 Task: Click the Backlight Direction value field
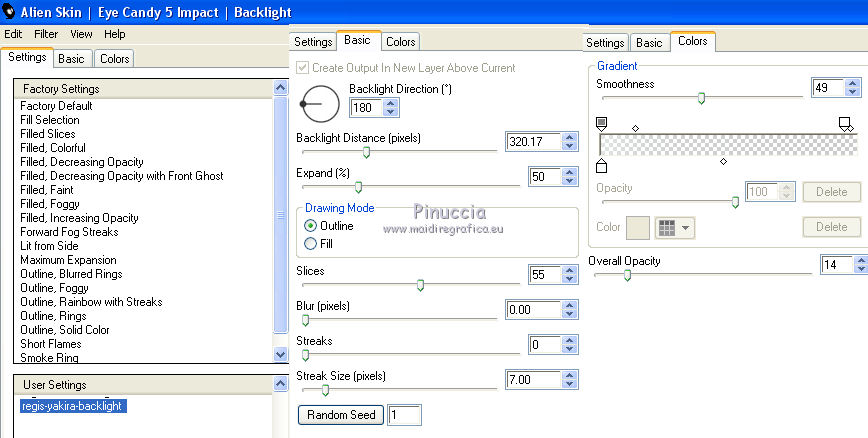pyautogui.click(x=366, y=107)
